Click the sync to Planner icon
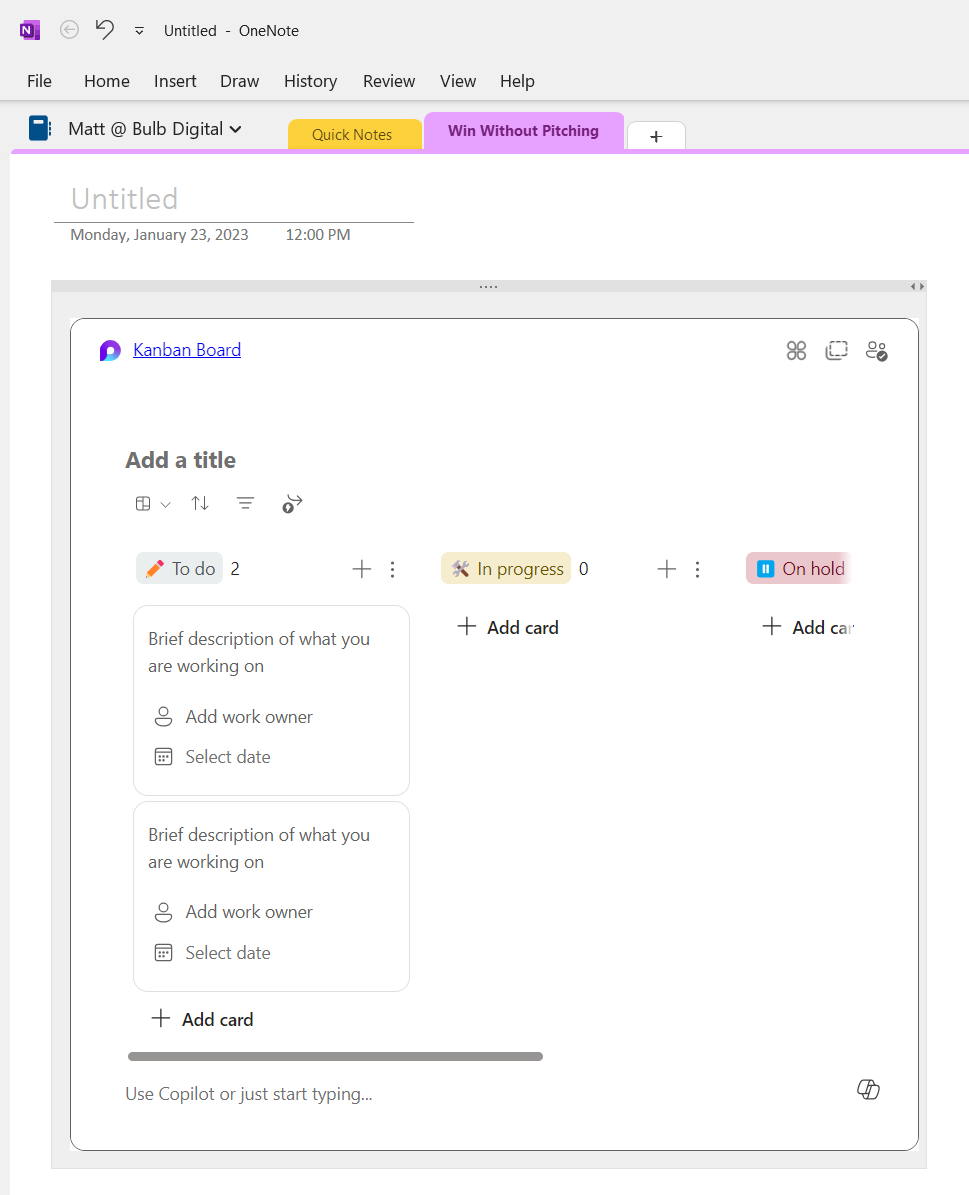The height and width of the screenshot is (1195, 969). click(x=292, y=503)
